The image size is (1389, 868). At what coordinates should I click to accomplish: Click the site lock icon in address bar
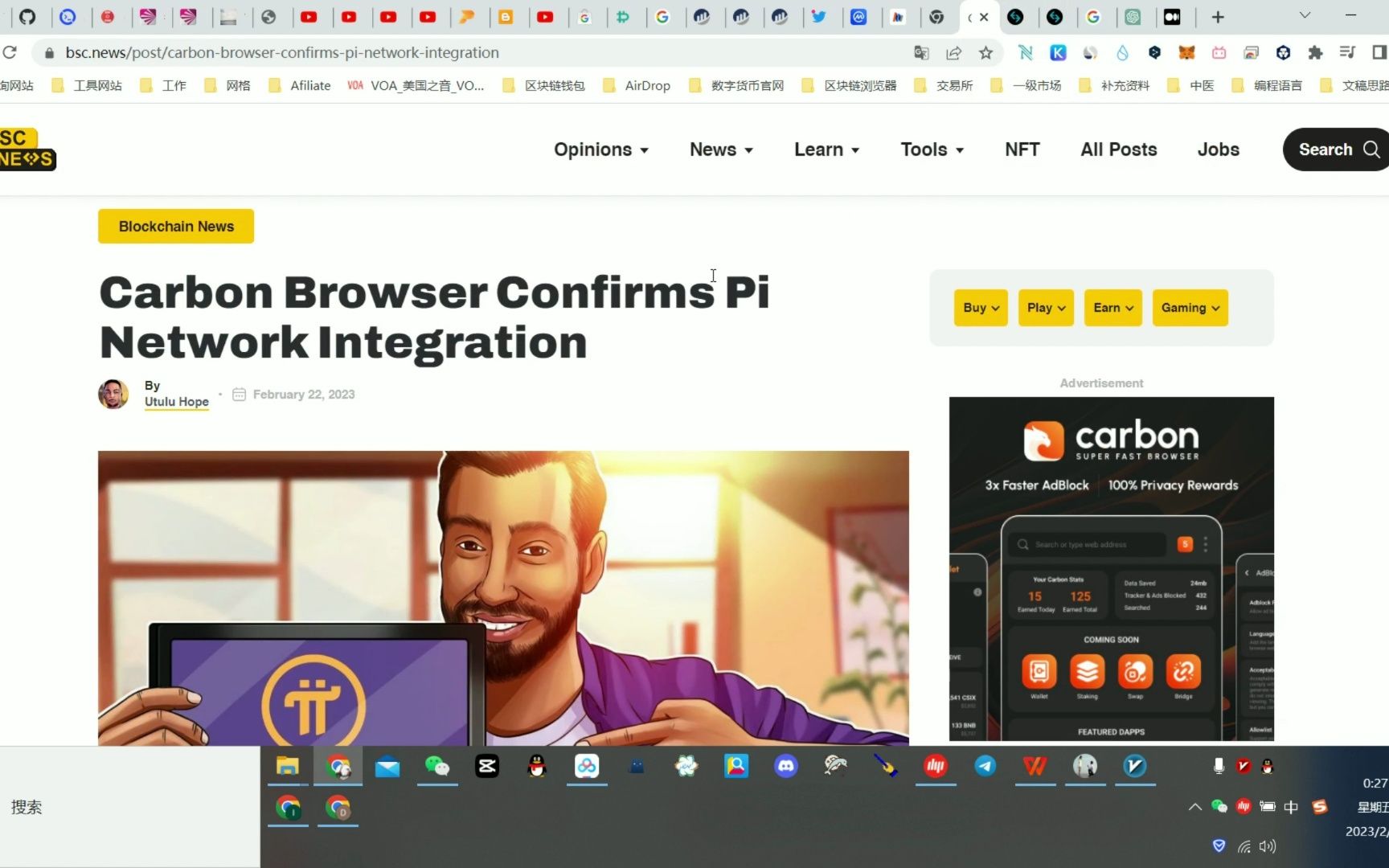[49, 53]
